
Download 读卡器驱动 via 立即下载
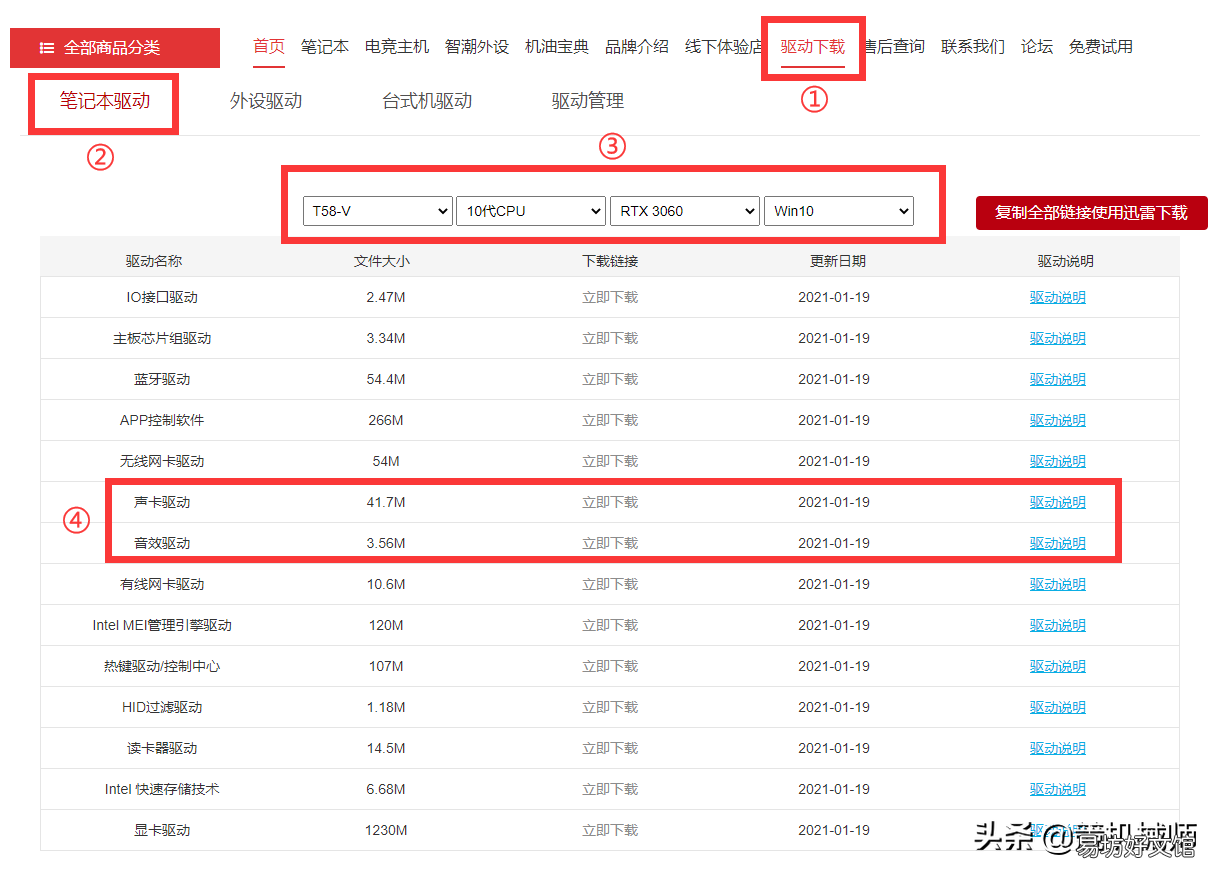tap(610, 748)
